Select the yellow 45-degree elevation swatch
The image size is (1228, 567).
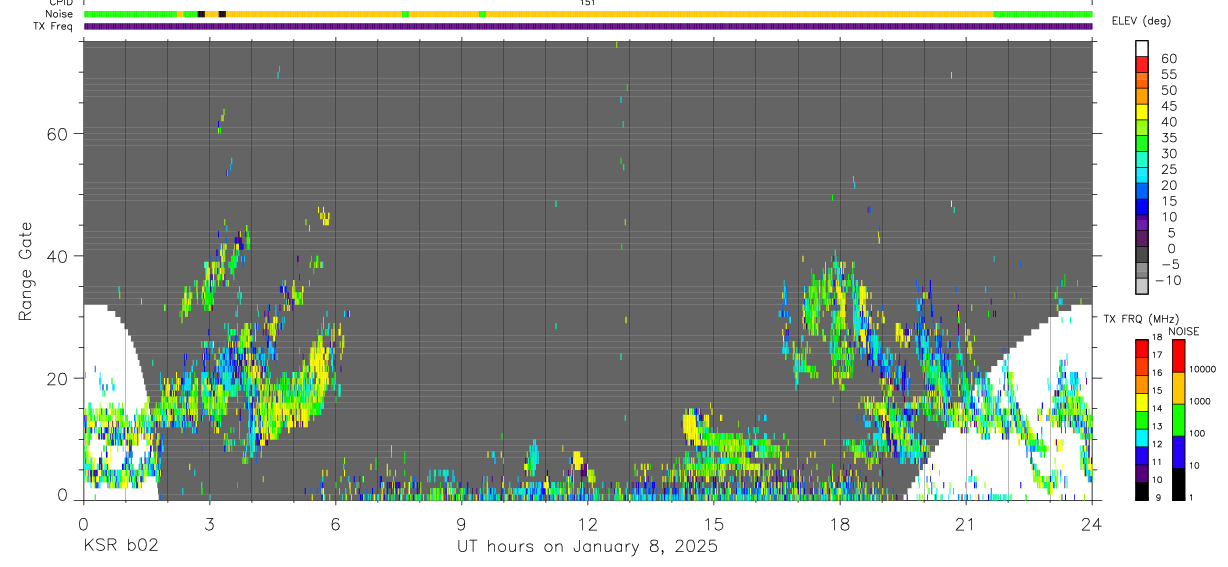(1142, 112)
